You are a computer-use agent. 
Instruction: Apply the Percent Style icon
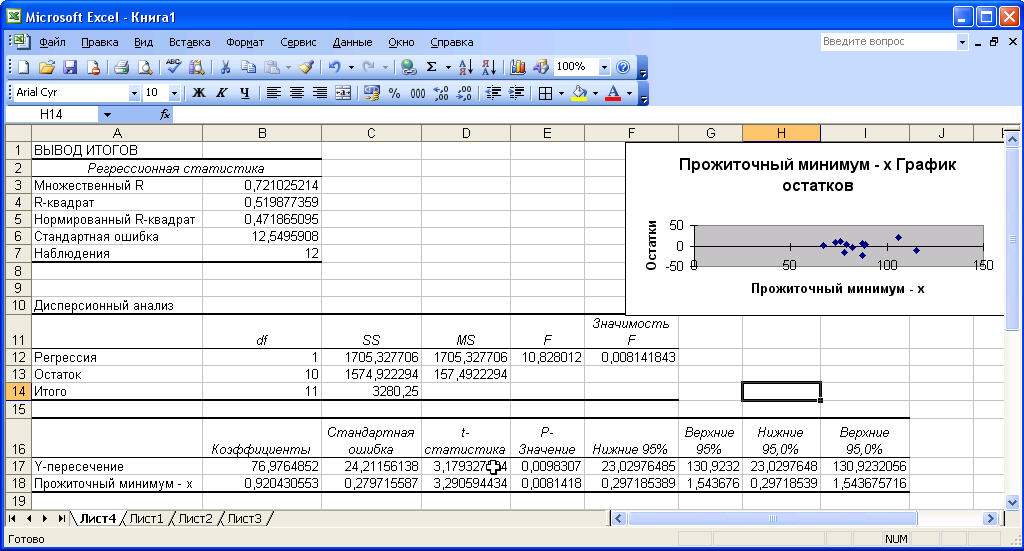coord(394,93)
